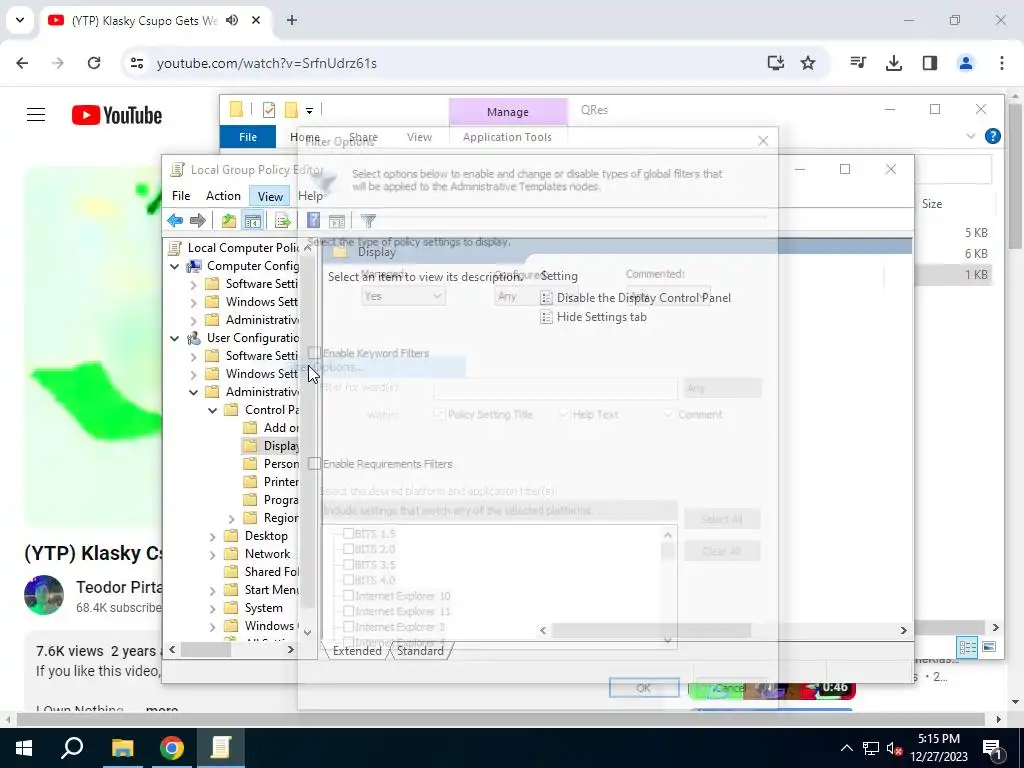This screenshot has height=768, width=1024.
Task: Bookmark this page with the star icon
Action: [808, 63]
